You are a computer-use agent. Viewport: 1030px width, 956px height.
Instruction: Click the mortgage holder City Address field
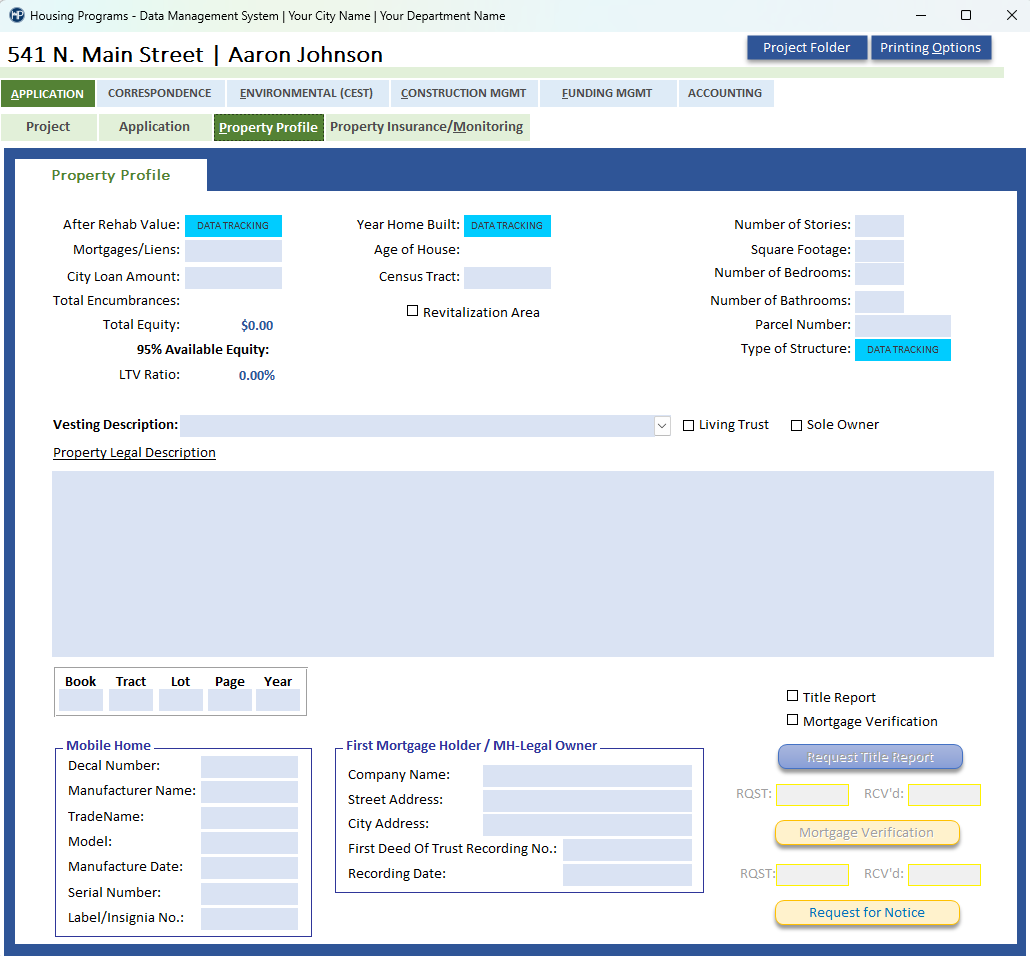tap(587, 825)
